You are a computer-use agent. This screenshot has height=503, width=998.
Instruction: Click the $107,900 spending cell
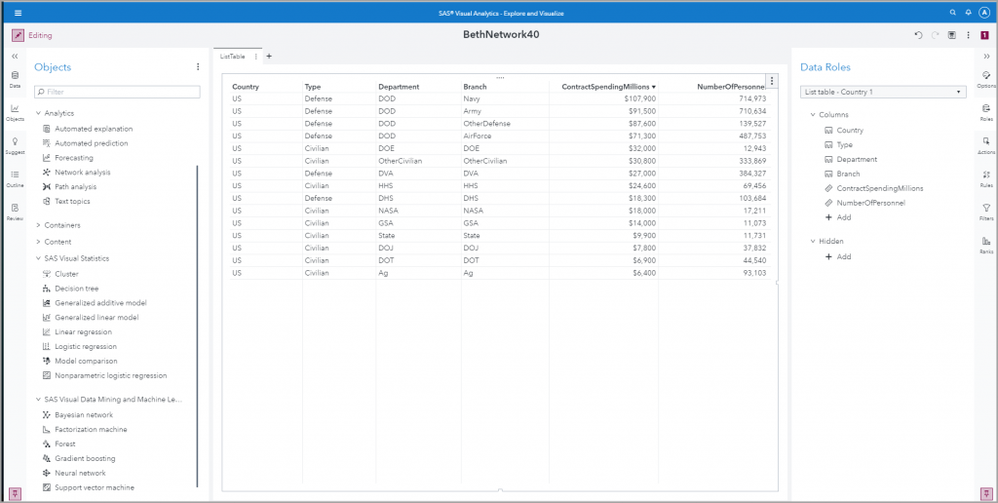(638, 99)
